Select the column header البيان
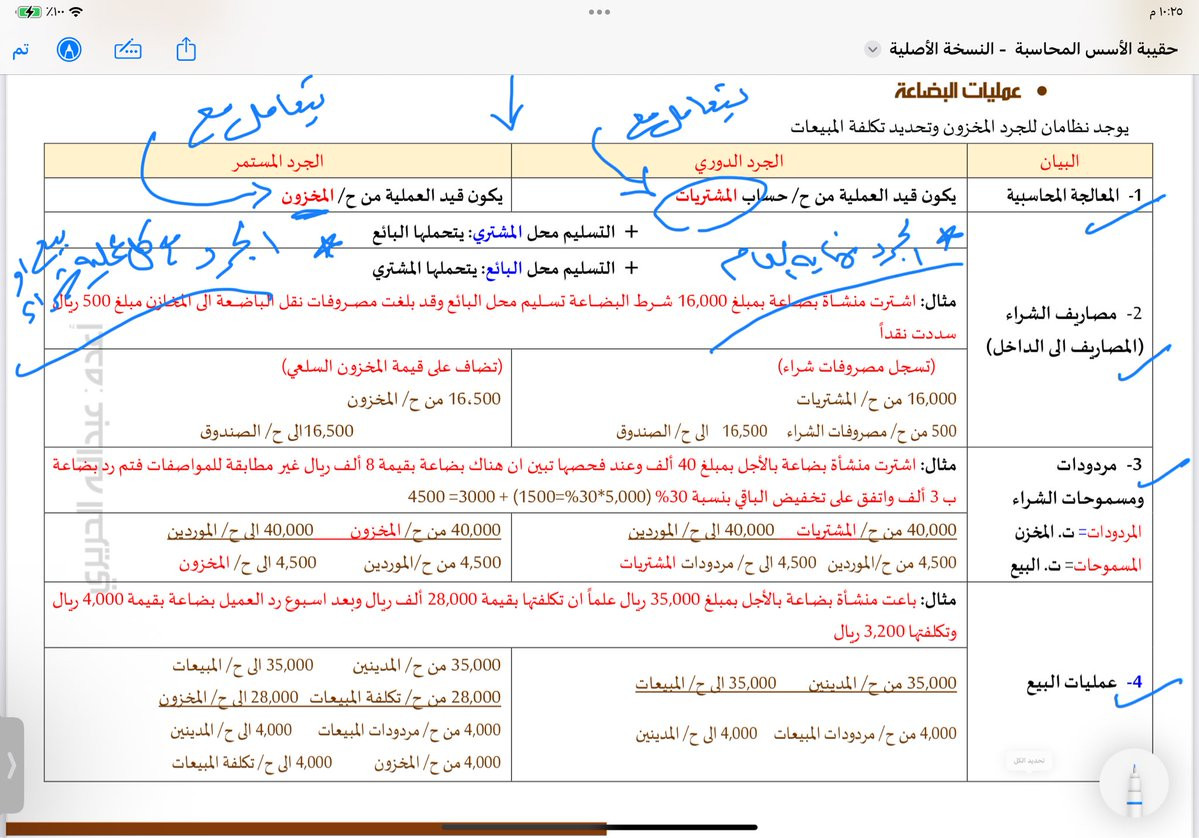Screen dimensions: 1199x838 coord(1059,161)
